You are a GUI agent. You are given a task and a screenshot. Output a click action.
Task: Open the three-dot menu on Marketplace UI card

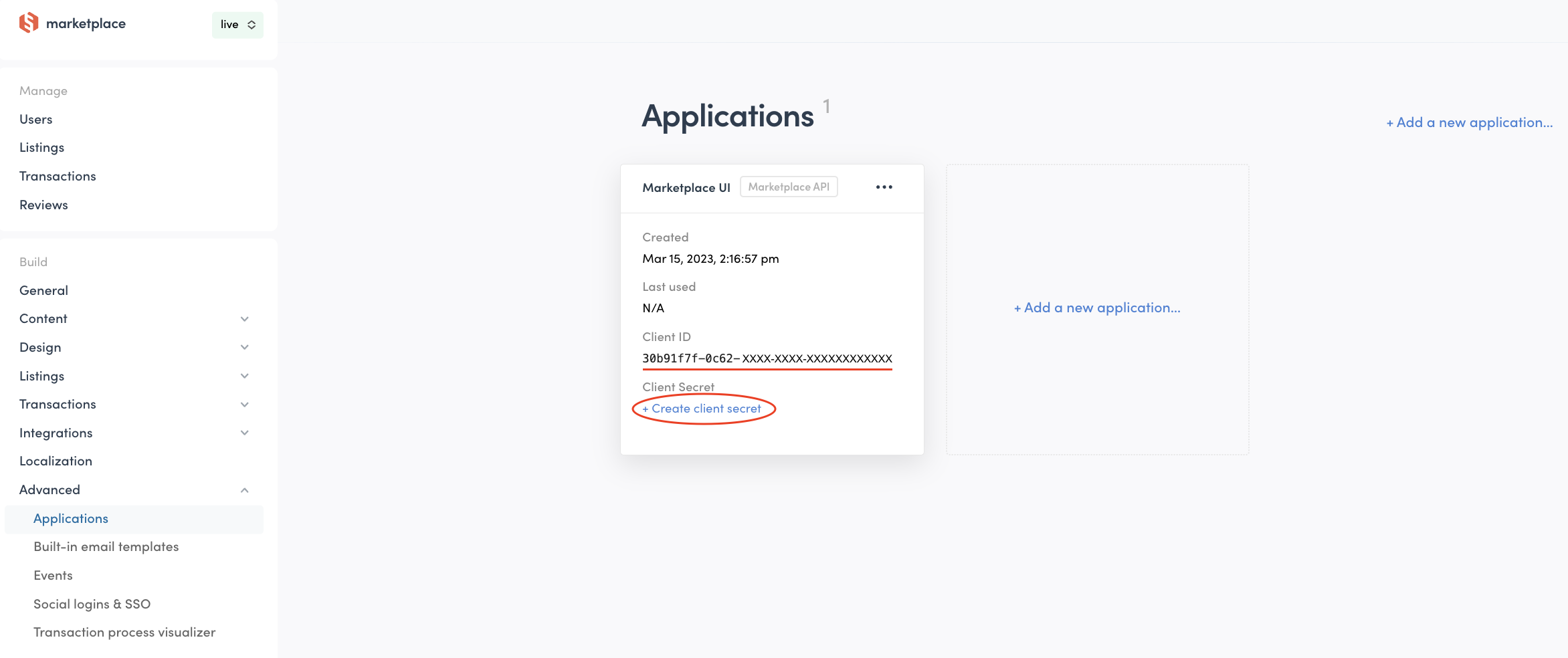(x=884, y=187)
